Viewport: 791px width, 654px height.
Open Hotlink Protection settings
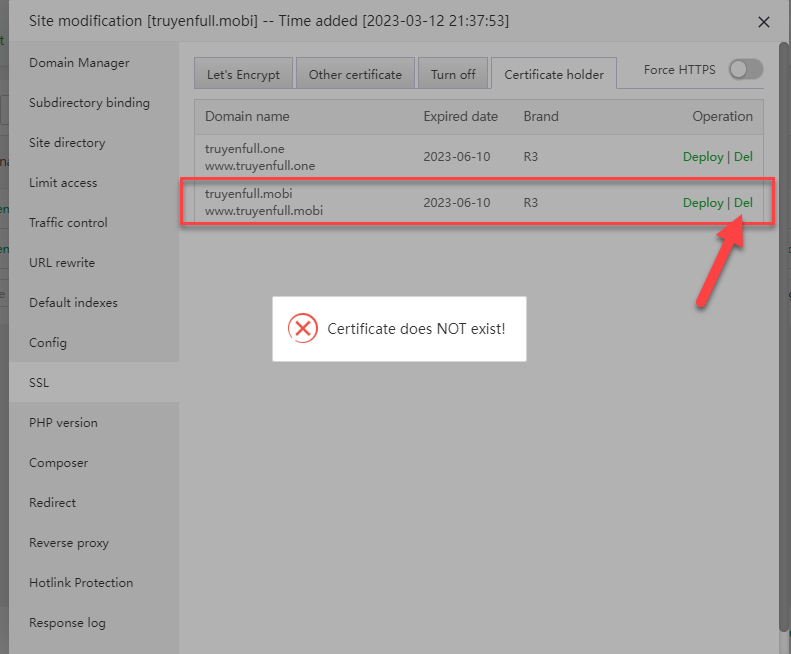pos(81,583)
